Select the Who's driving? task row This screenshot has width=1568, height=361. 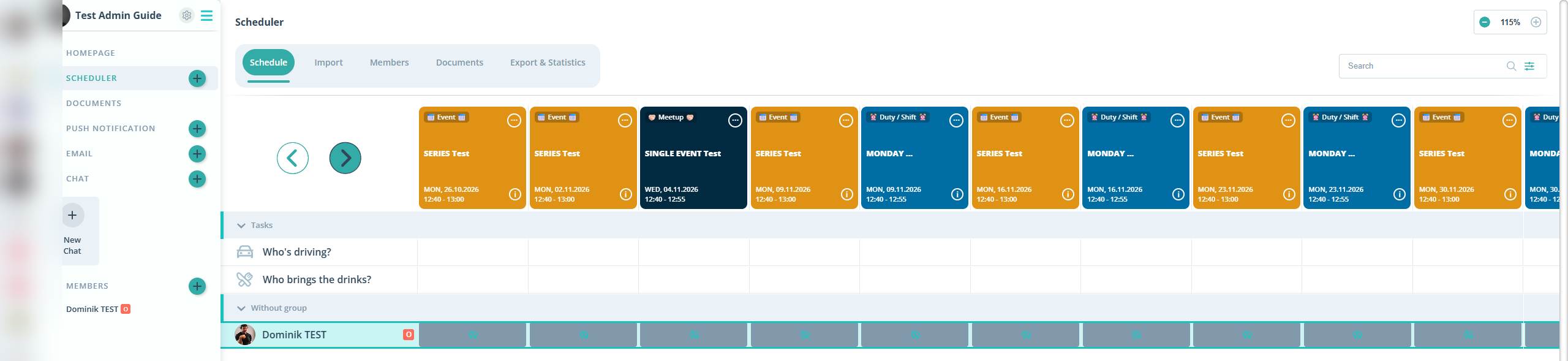pyautogui.click(x=890, y=252)
